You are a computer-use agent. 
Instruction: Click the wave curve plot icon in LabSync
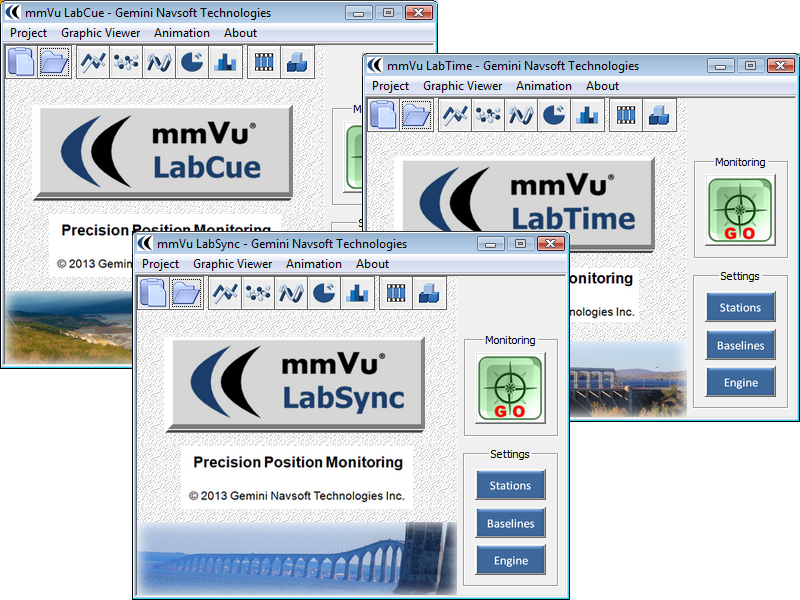pos(291,293)
